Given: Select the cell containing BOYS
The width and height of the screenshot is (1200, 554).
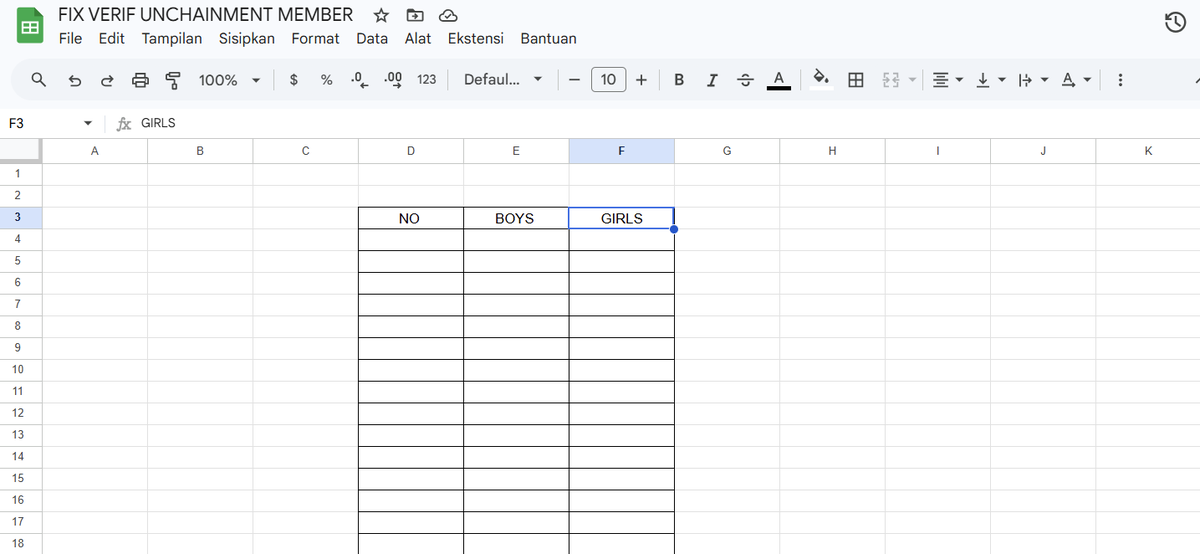Looking at the screenshot, I should (x=515, y=218).
